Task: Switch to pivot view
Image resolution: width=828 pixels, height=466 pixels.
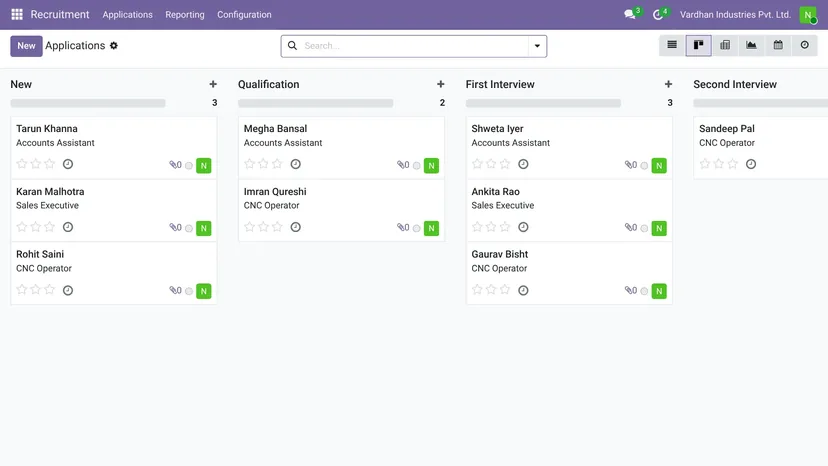Action: tap(725, 45)
